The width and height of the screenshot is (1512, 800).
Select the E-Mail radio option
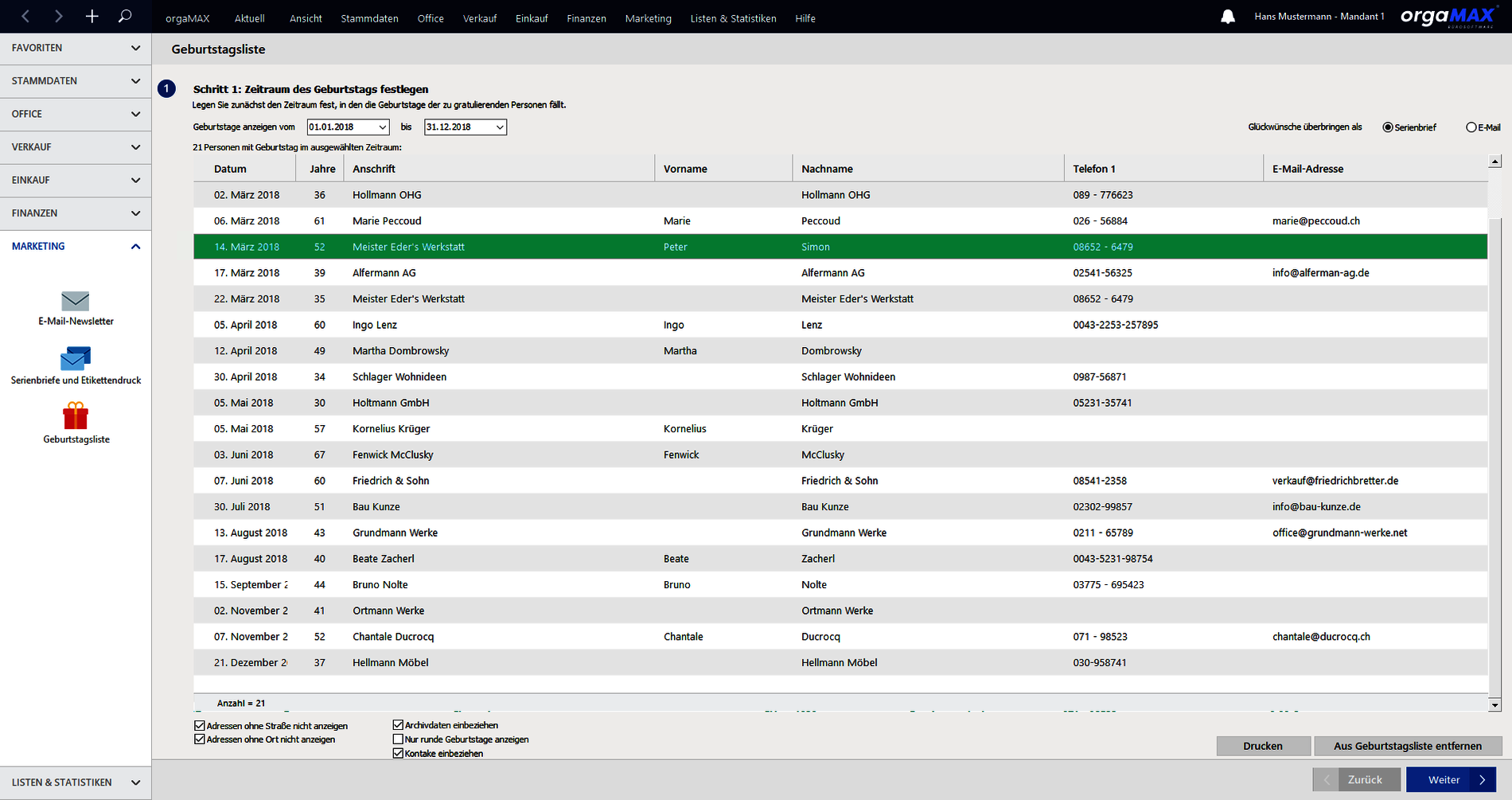point(1471,127)
